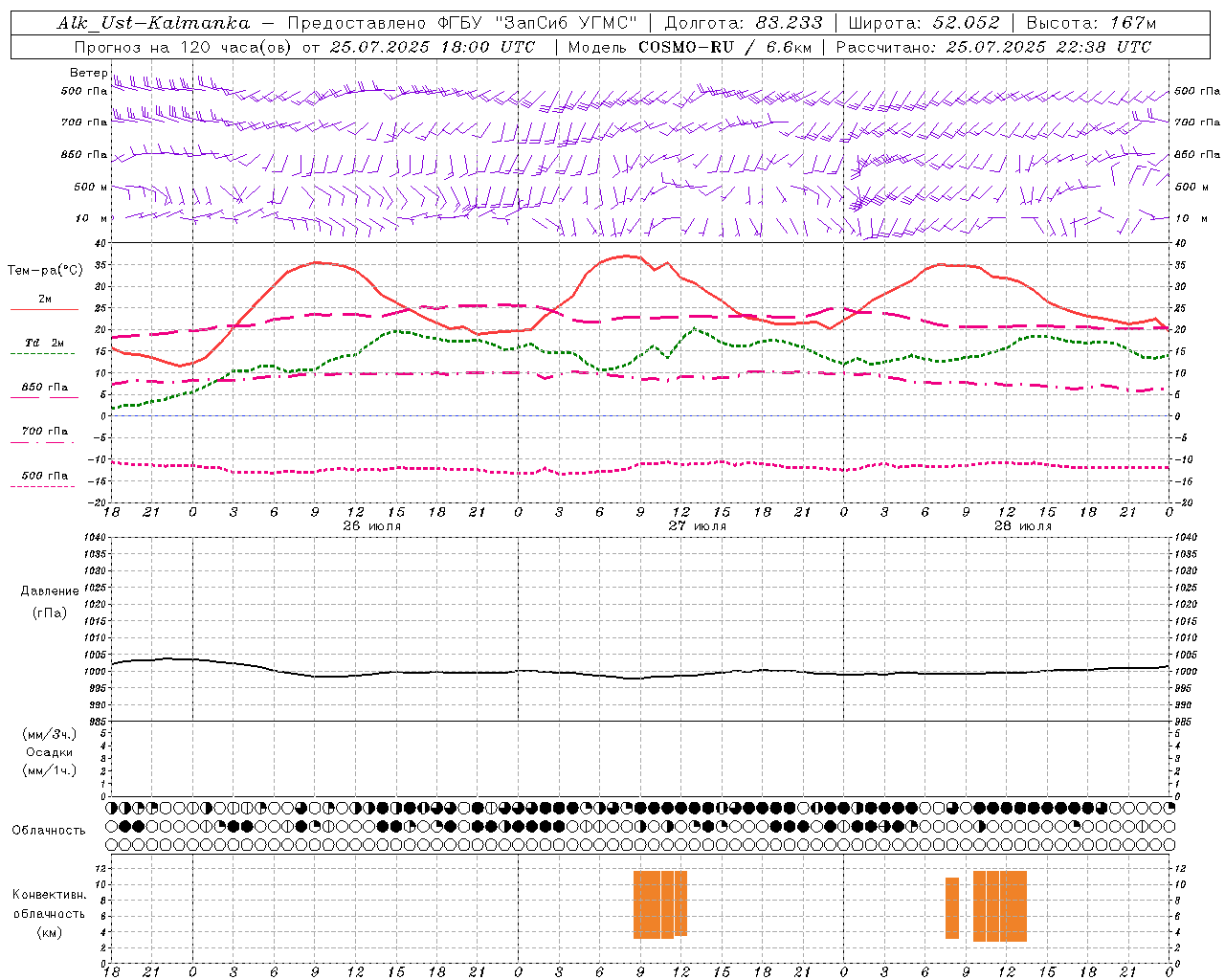This screenshot has width=1225, height=980.
Task: Click the 26 июля date label
Action: [371, 525]
